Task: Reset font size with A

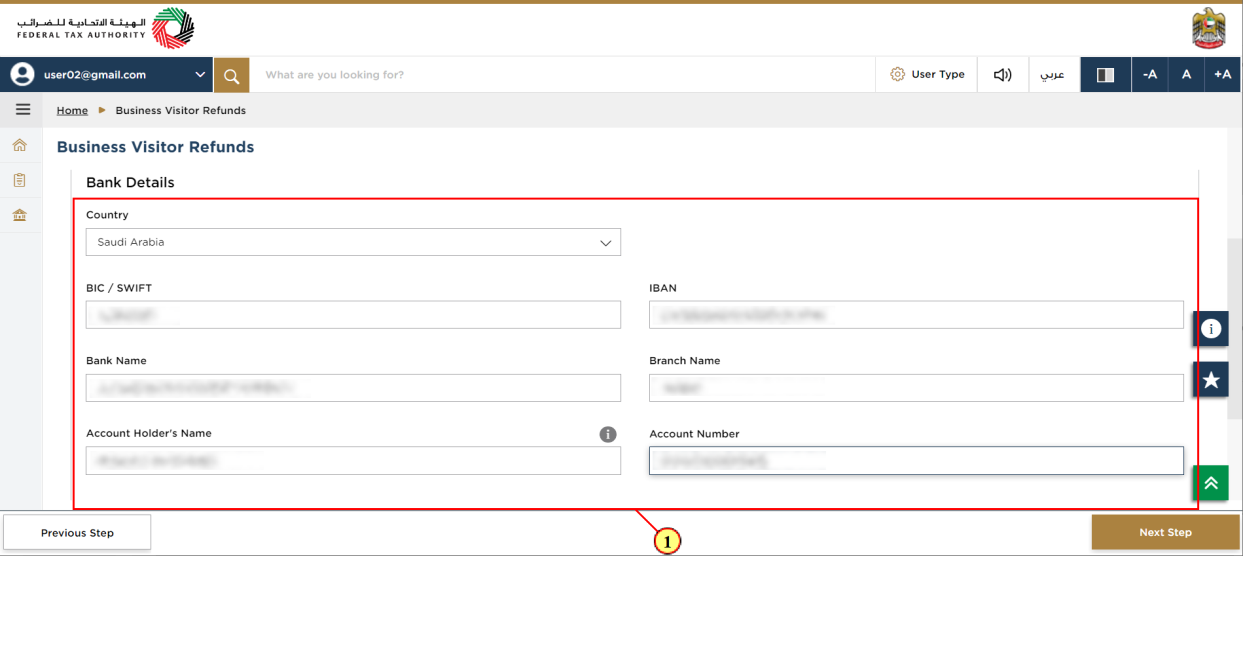Action: 1186,75
